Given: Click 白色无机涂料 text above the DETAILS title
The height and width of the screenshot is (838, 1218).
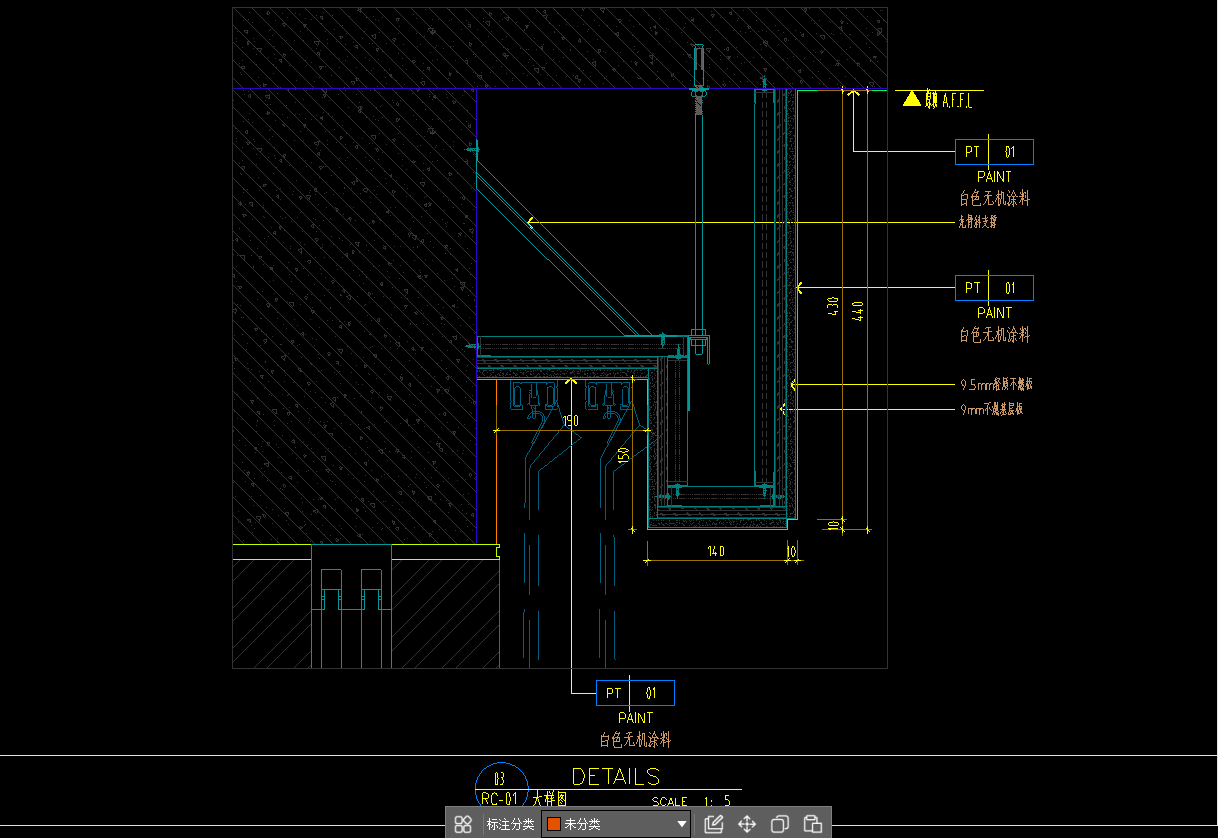Looking at the screenshot, I should 635,740.
